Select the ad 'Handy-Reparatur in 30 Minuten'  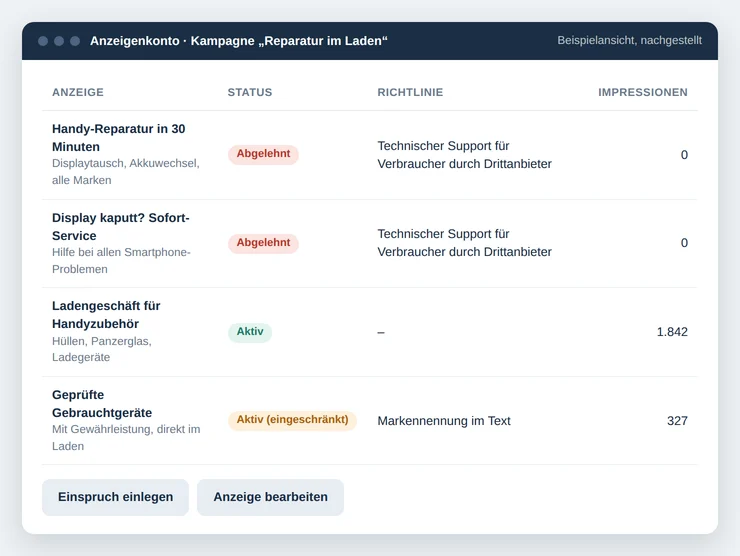118,137
